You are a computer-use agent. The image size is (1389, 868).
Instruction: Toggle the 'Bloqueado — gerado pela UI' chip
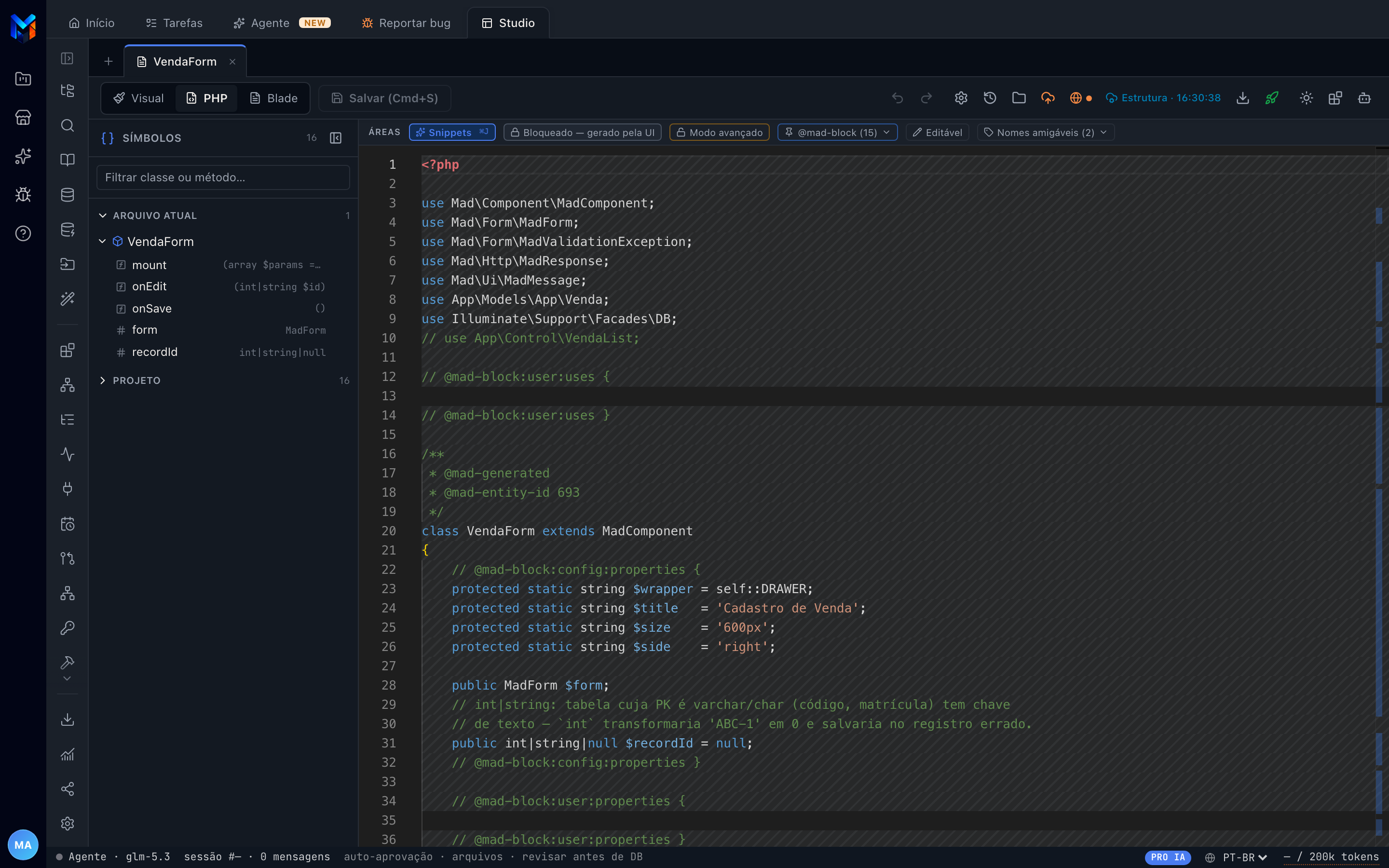tap(582, 133)
